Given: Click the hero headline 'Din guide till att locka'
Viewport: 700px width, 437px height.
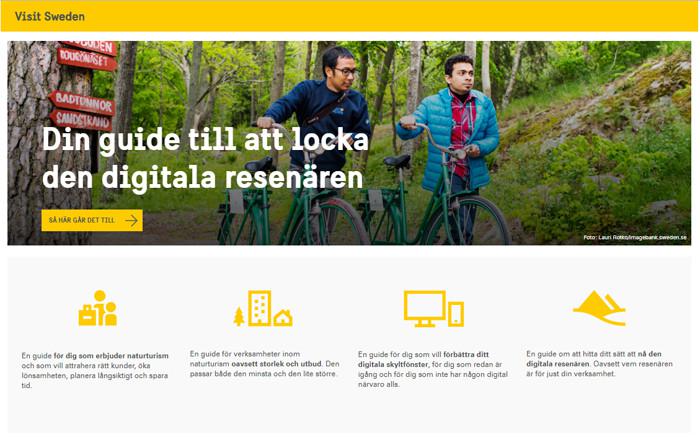Looking at the screenshot, I should pos(205,139).
